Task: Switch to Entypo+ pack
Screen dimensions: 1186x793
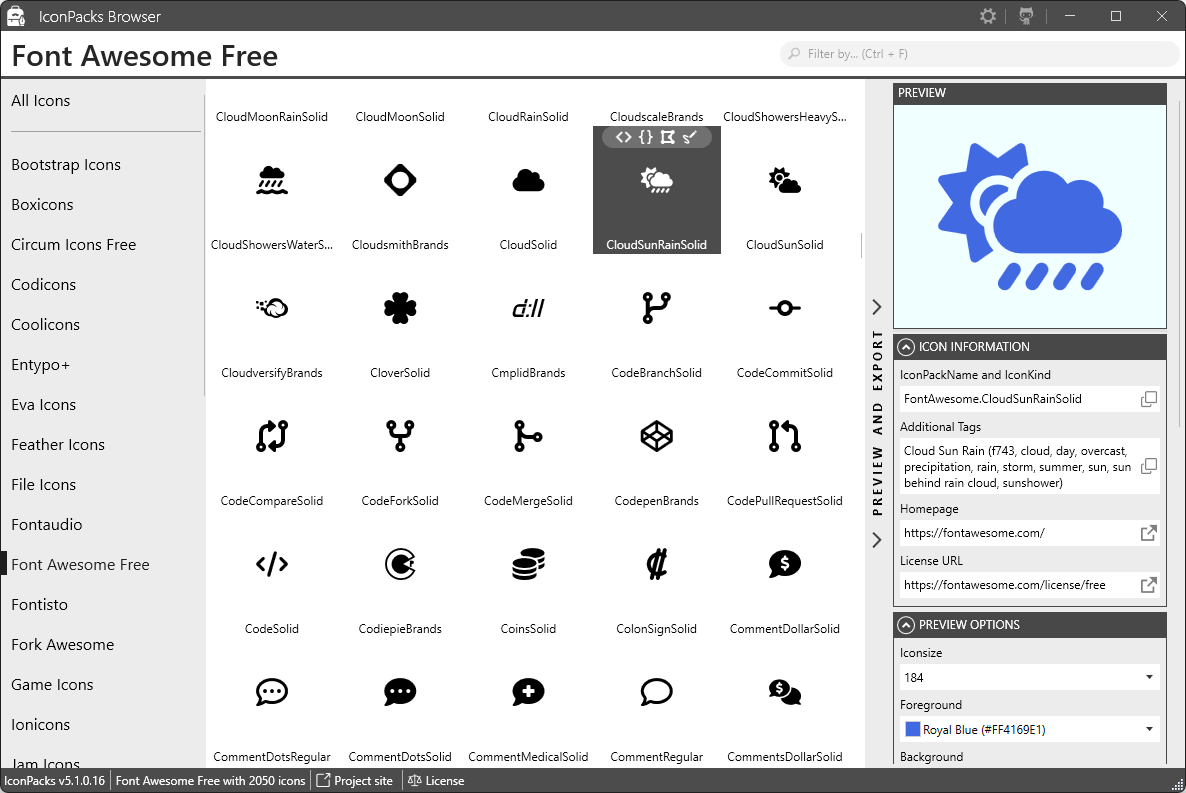Action: click(40, 365)
